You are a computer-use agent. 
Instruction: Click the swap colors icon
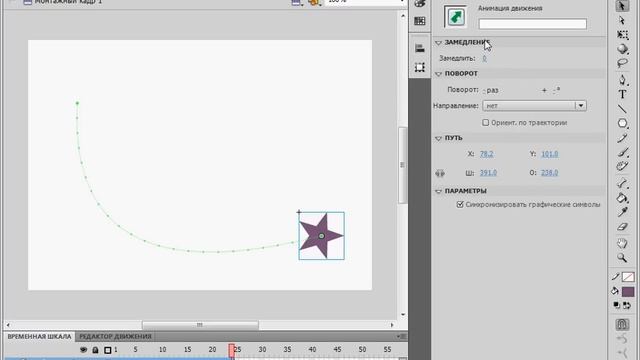coord(627,305)
